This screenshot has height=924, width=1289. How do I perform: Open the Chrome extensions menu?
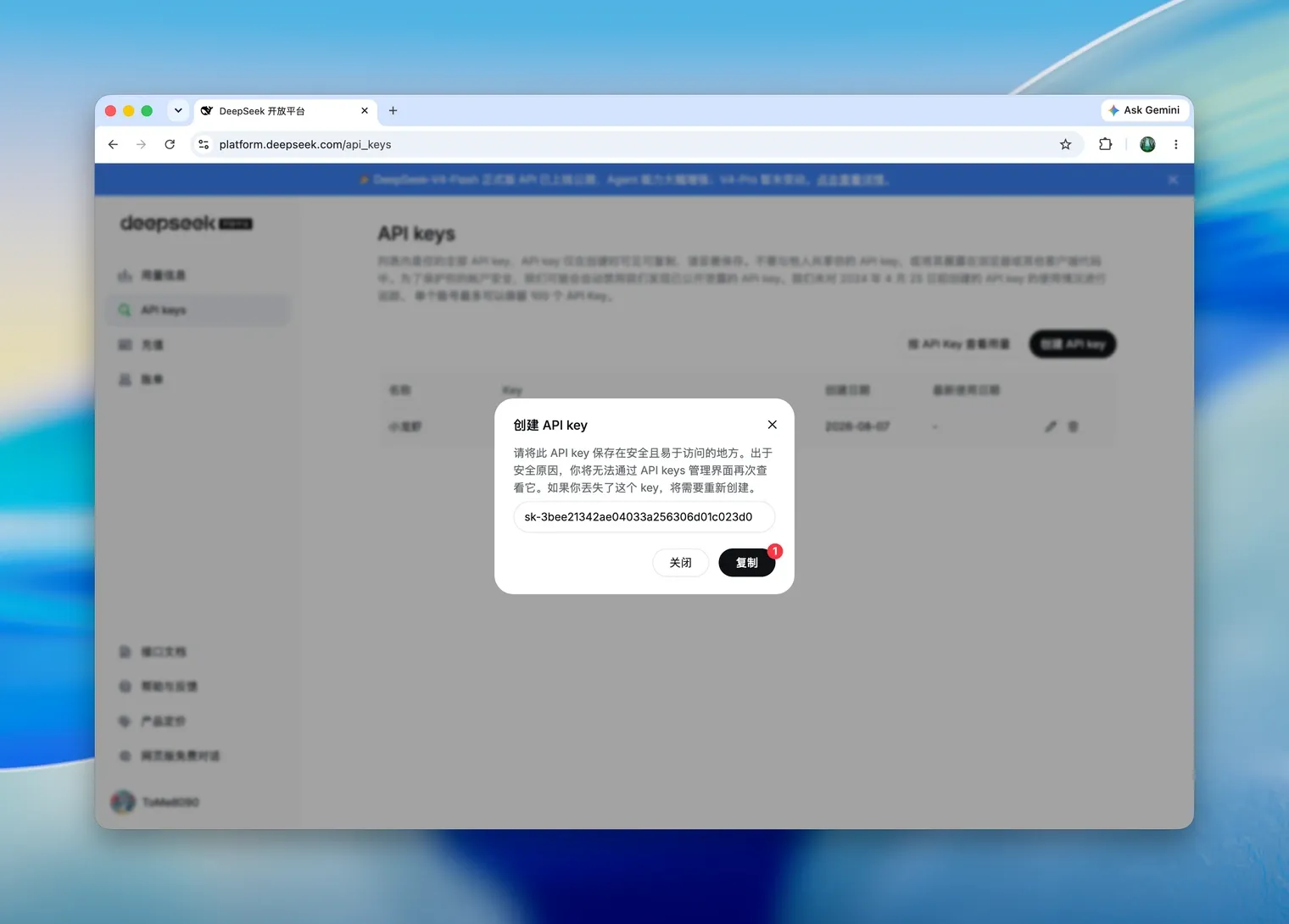coord(1105,145)
